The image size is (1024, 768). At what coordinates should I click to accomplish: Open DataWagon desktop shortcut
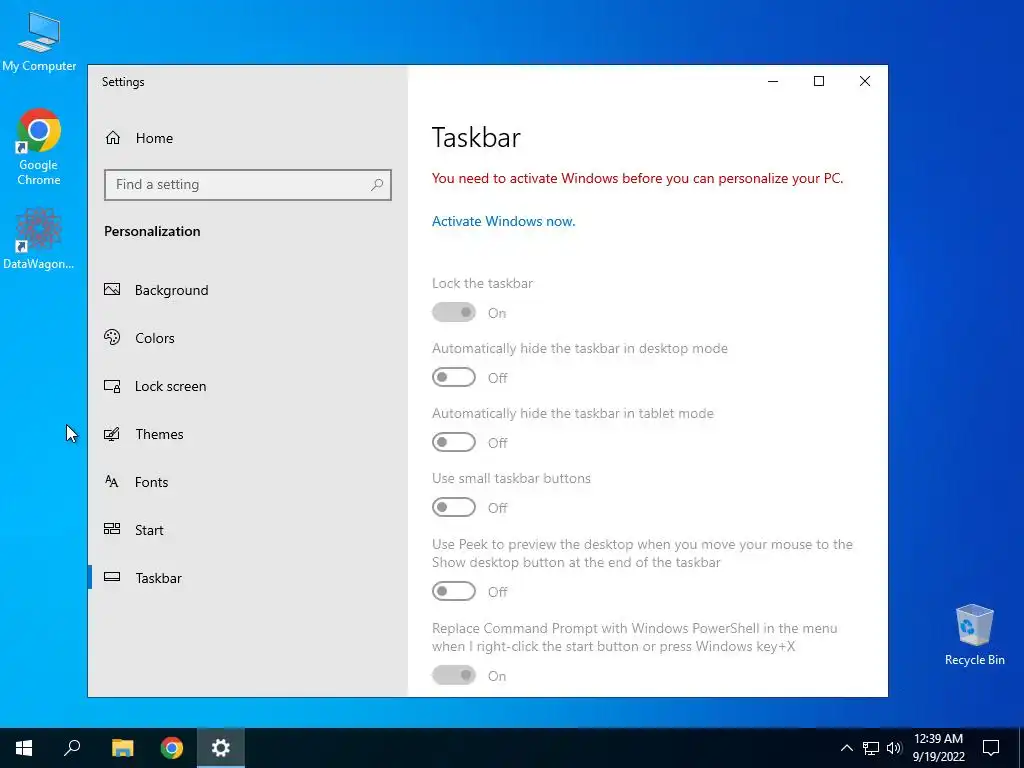pos(39,239)
